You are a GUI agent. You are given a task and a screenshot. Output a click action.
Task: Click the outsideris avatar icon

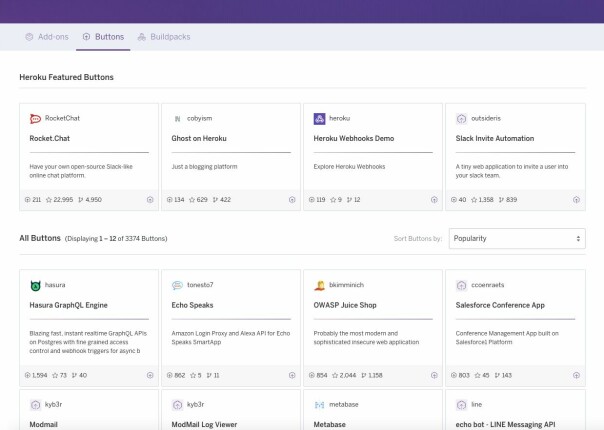461,119
